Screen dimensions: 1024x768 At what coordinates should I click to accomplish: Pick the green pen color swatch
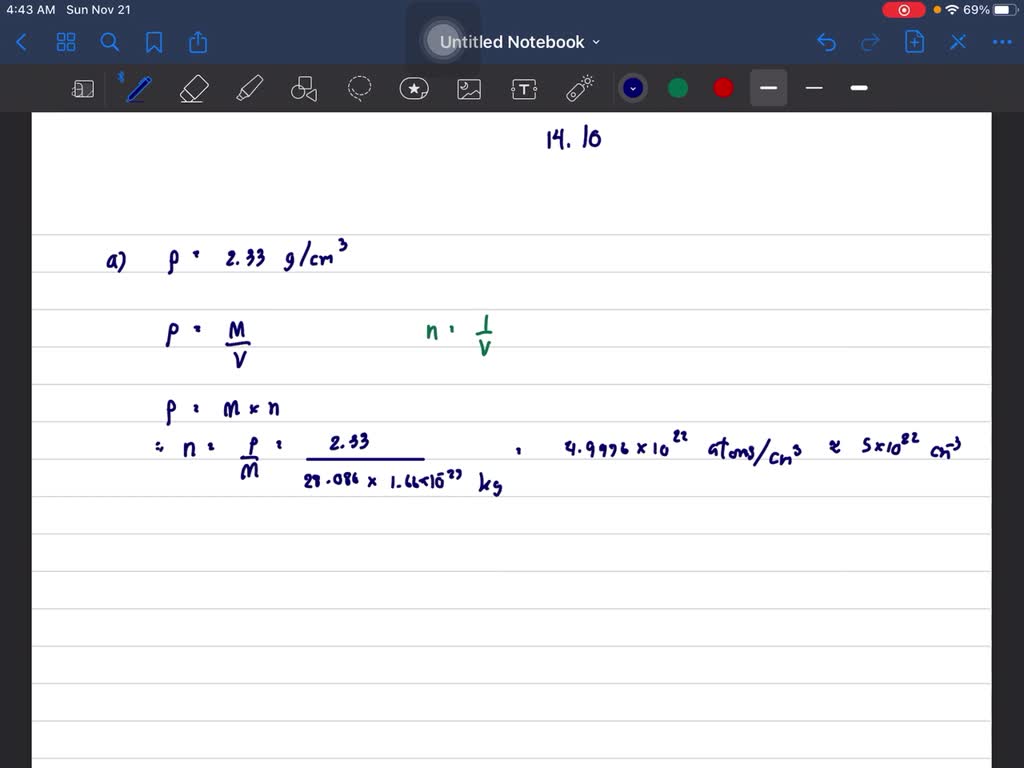678,88
